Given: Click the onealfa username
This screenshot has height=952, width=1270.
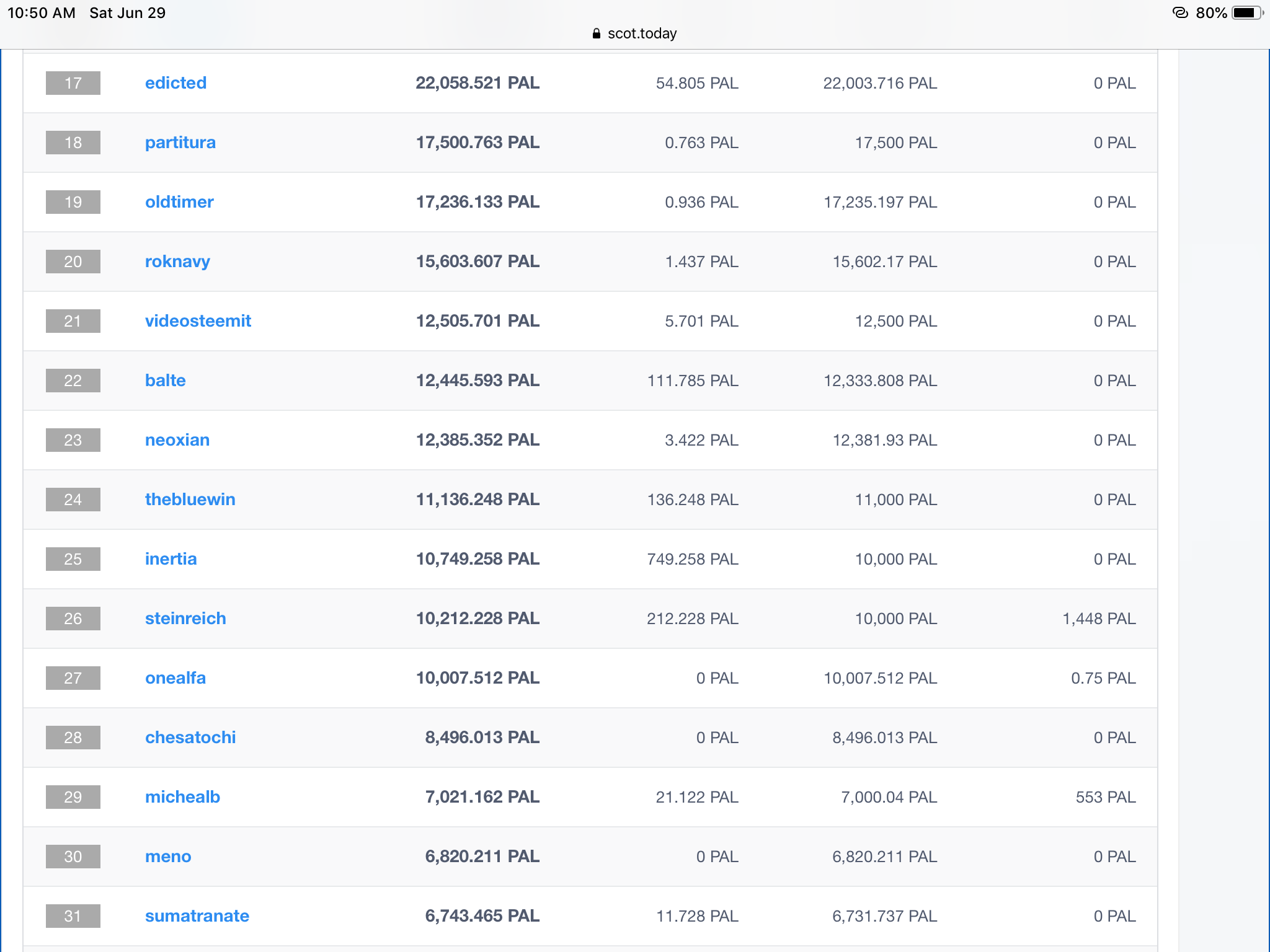Looking at the screenshot, I should pyautogui.click(x=175, y=678).
